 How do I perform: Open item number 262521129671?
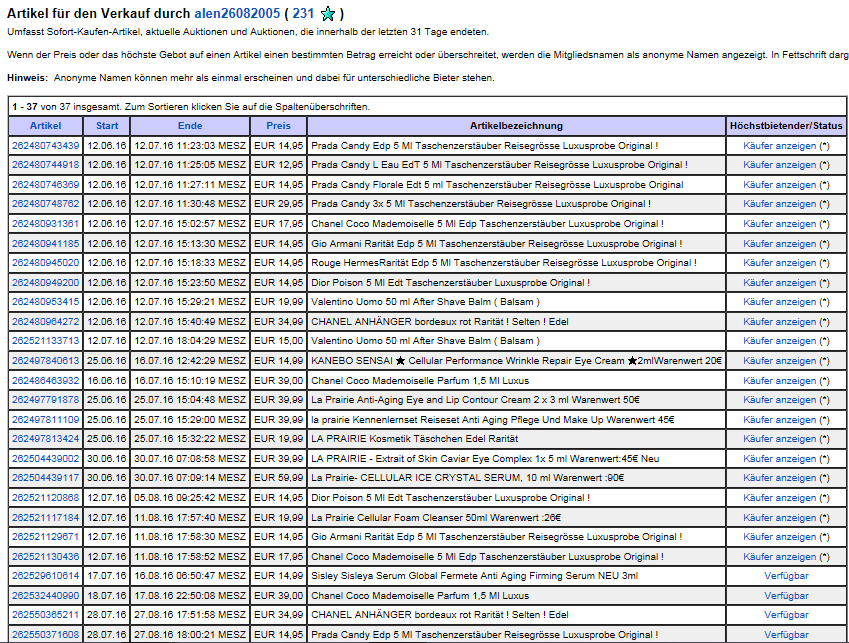click(45, 536)
